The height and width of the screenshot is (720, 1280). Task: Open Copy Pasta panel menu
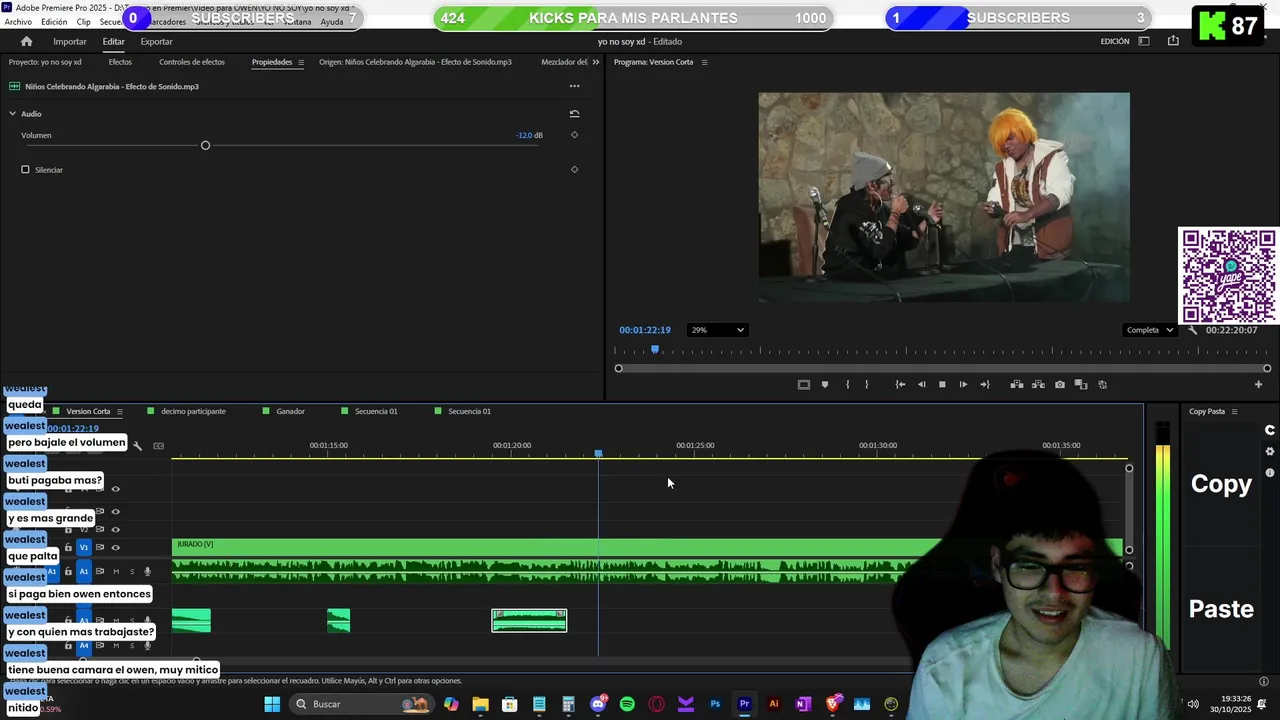(x=1234, y=411)
